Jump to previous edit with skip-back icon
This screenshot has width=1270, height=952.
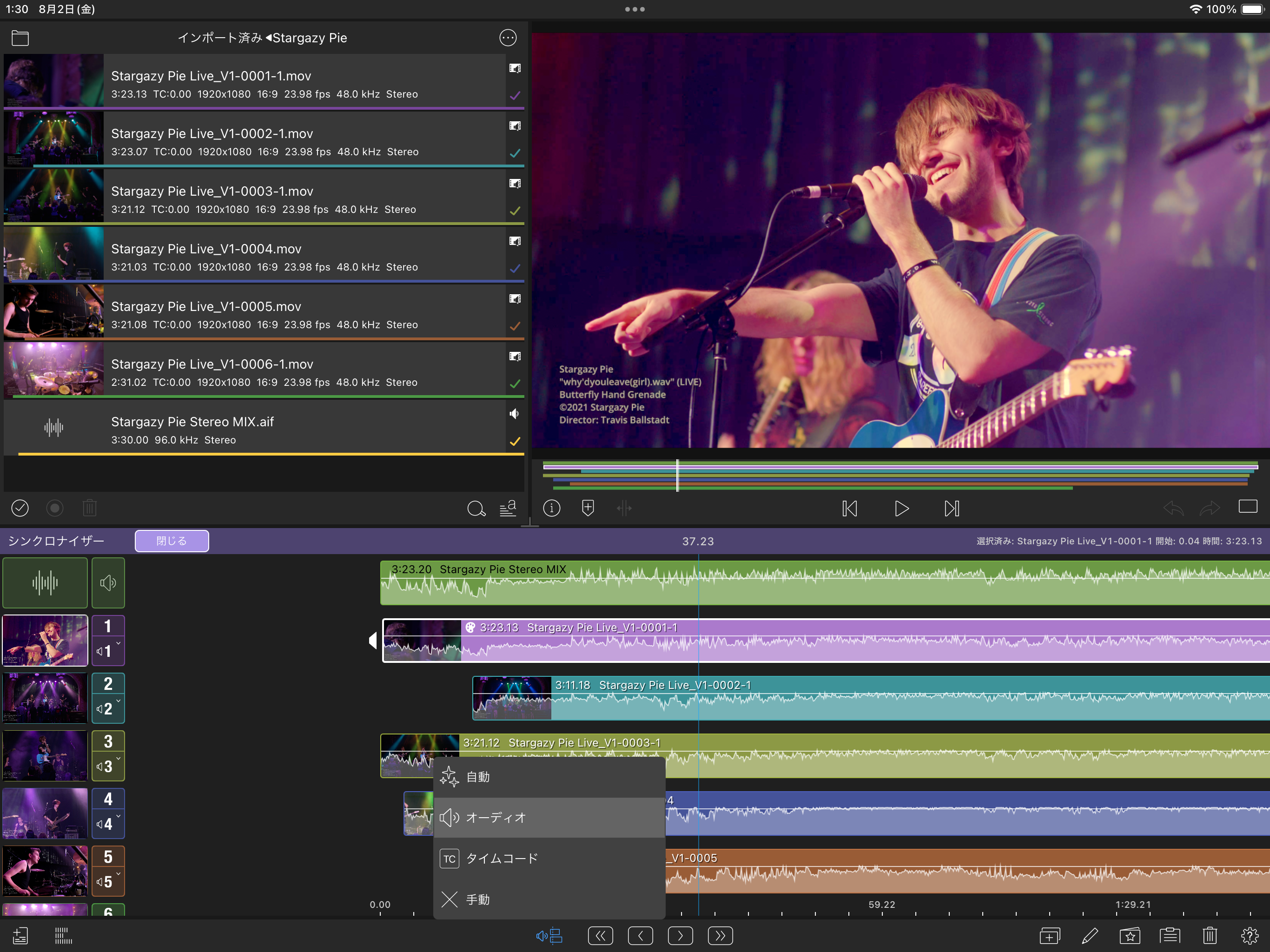(x=850, y=508)
